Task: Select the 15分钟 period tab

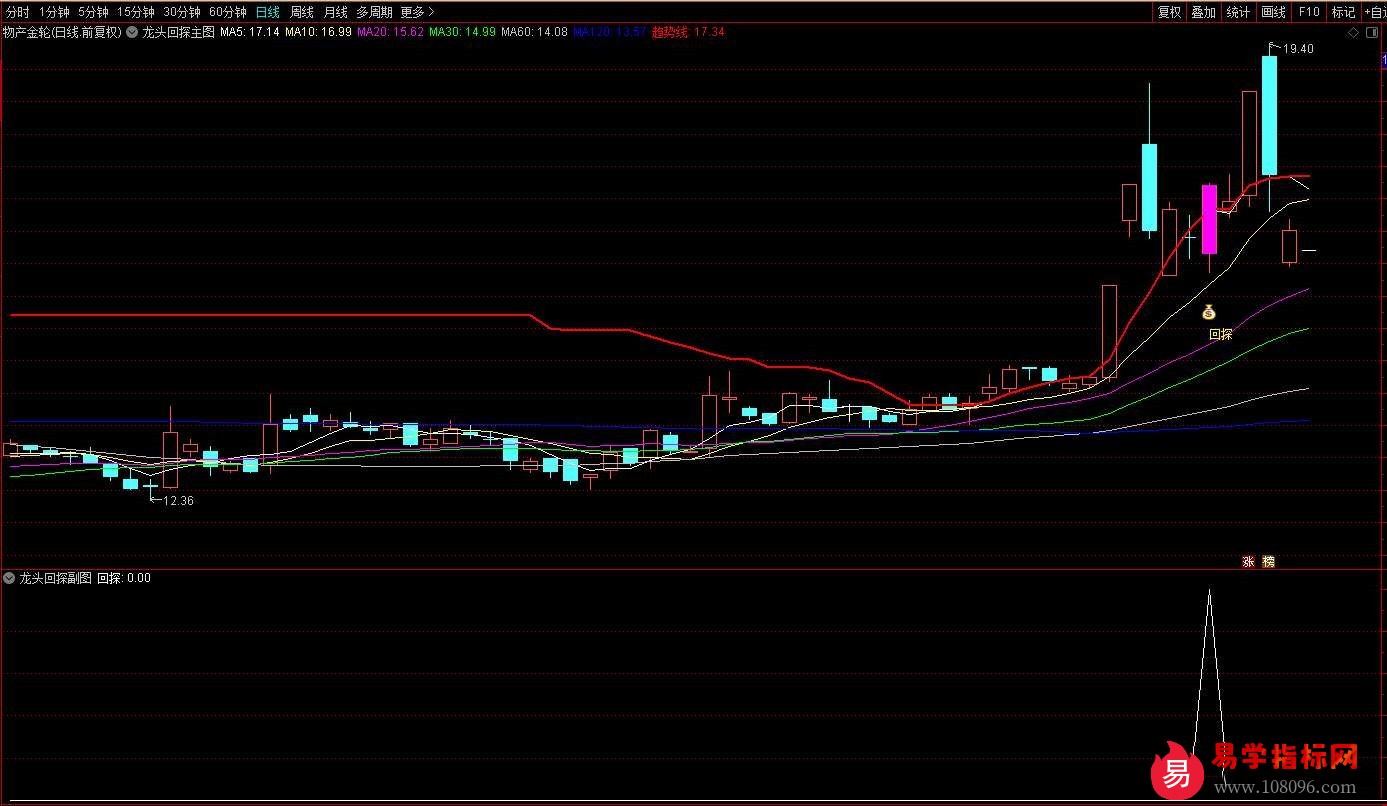Action: pyautogui.click(x=136, y=12)
